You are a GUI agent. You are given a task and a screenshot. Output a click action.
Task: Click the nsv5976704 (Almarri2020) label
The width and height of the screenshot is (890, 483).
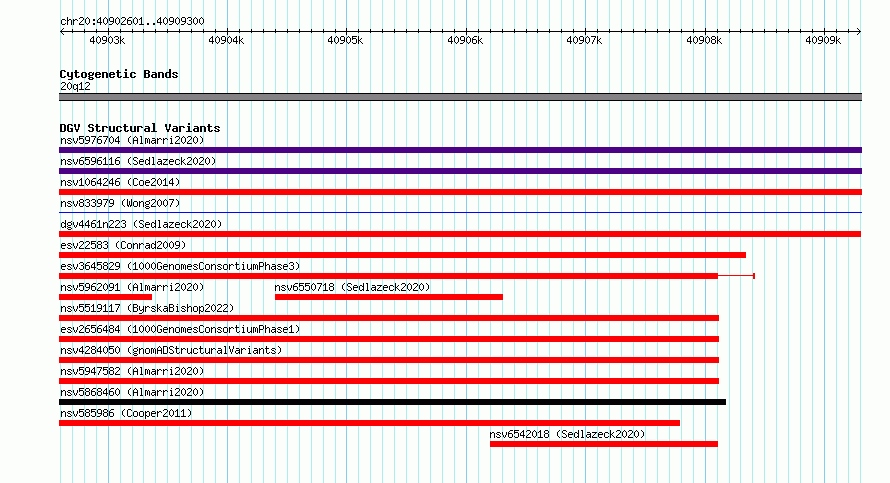tap(132, 140)
